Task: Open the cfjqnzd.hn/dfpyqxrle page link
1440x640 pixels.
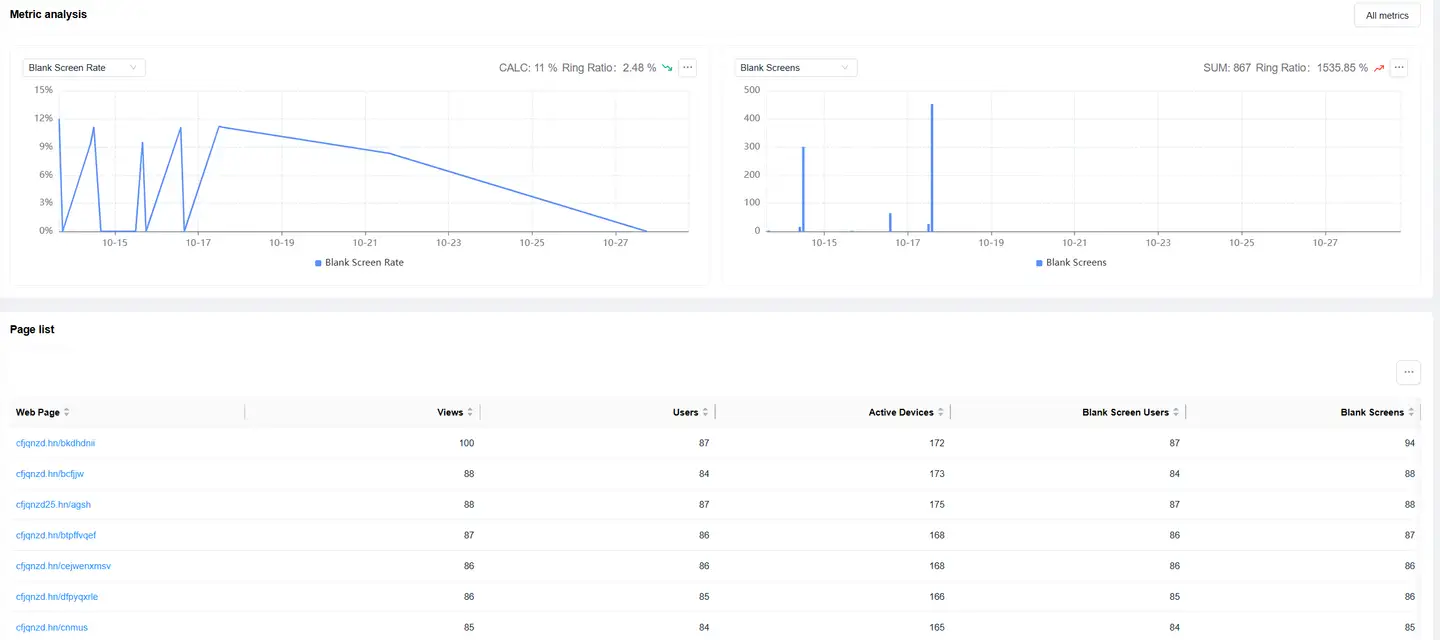Action: tap(57, 597)
